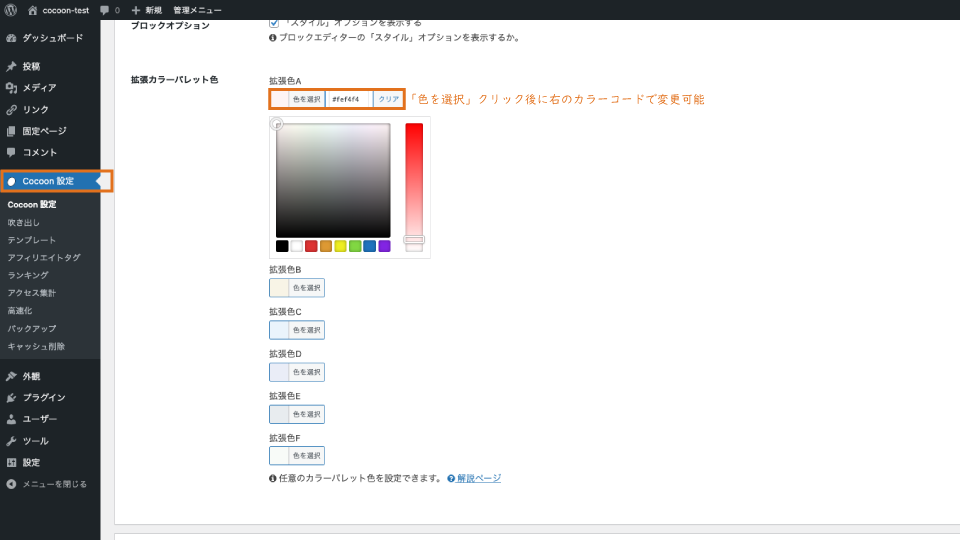Click the メディア media icon

point(11,88)
